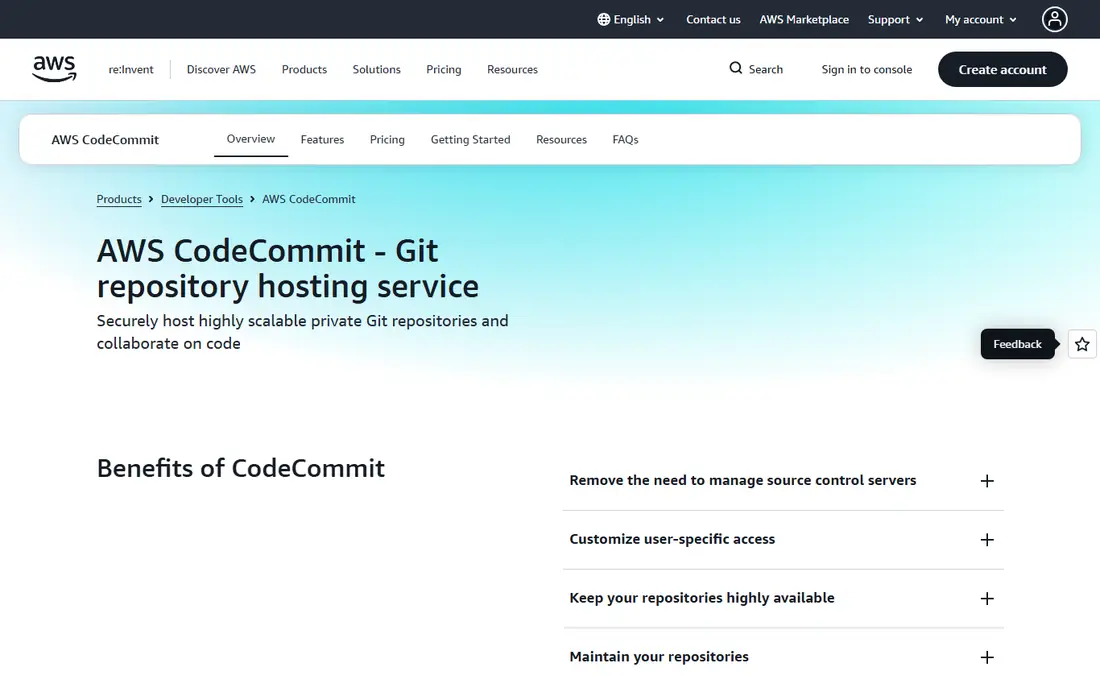The width and height of the screenshot is (1100, 688).
Task: Click the globe language icon
Action: pos(603,20)
